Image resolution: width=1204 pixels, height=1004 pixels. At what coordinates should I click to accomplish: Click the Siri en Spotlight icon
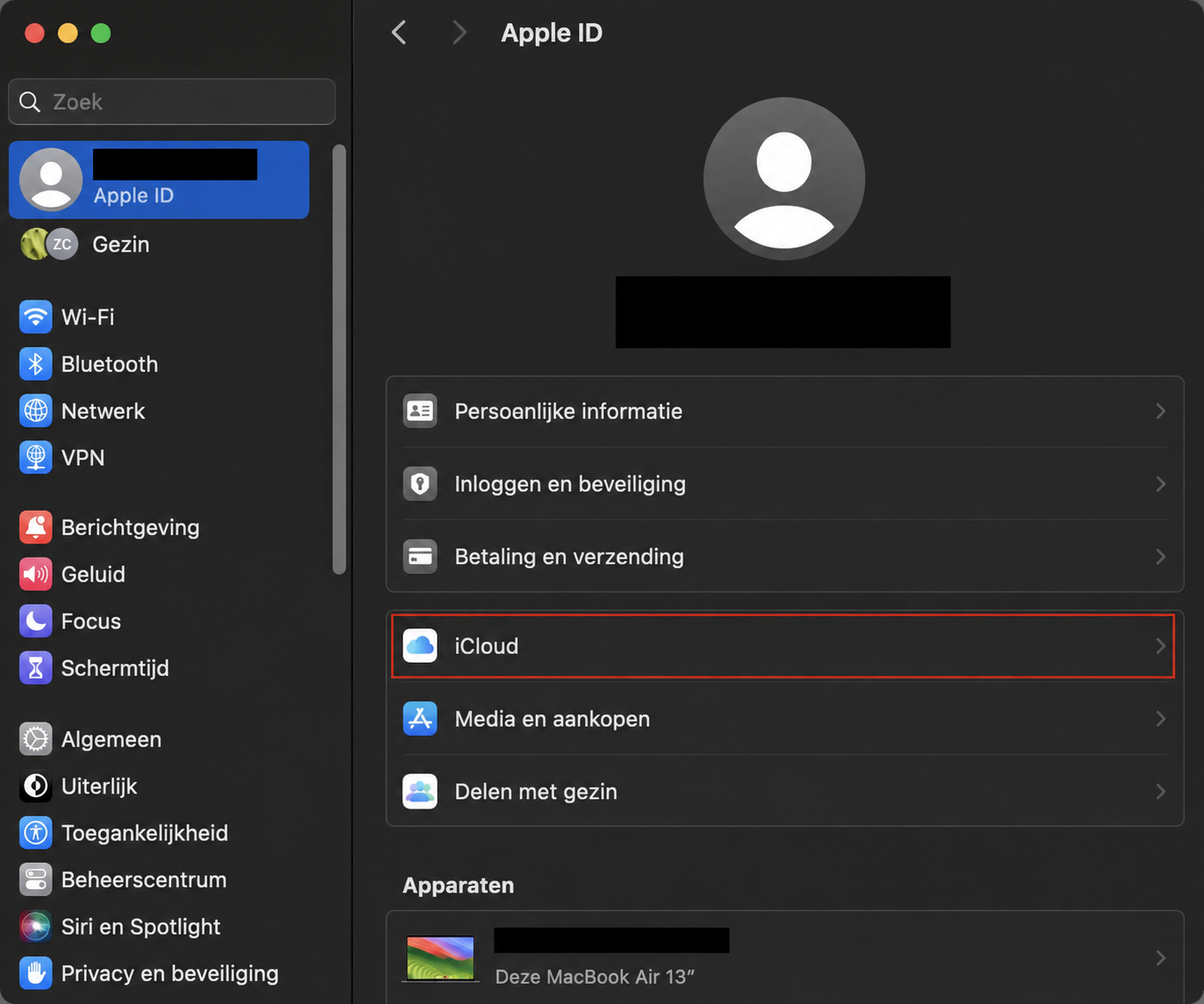tap(36, 927)
